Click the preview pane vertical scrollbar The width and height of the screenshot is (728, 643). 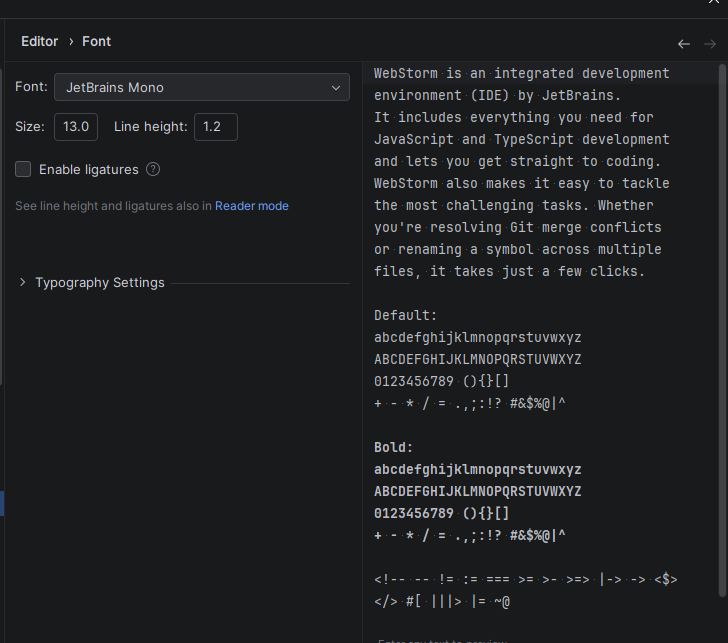tap(722, 330)
